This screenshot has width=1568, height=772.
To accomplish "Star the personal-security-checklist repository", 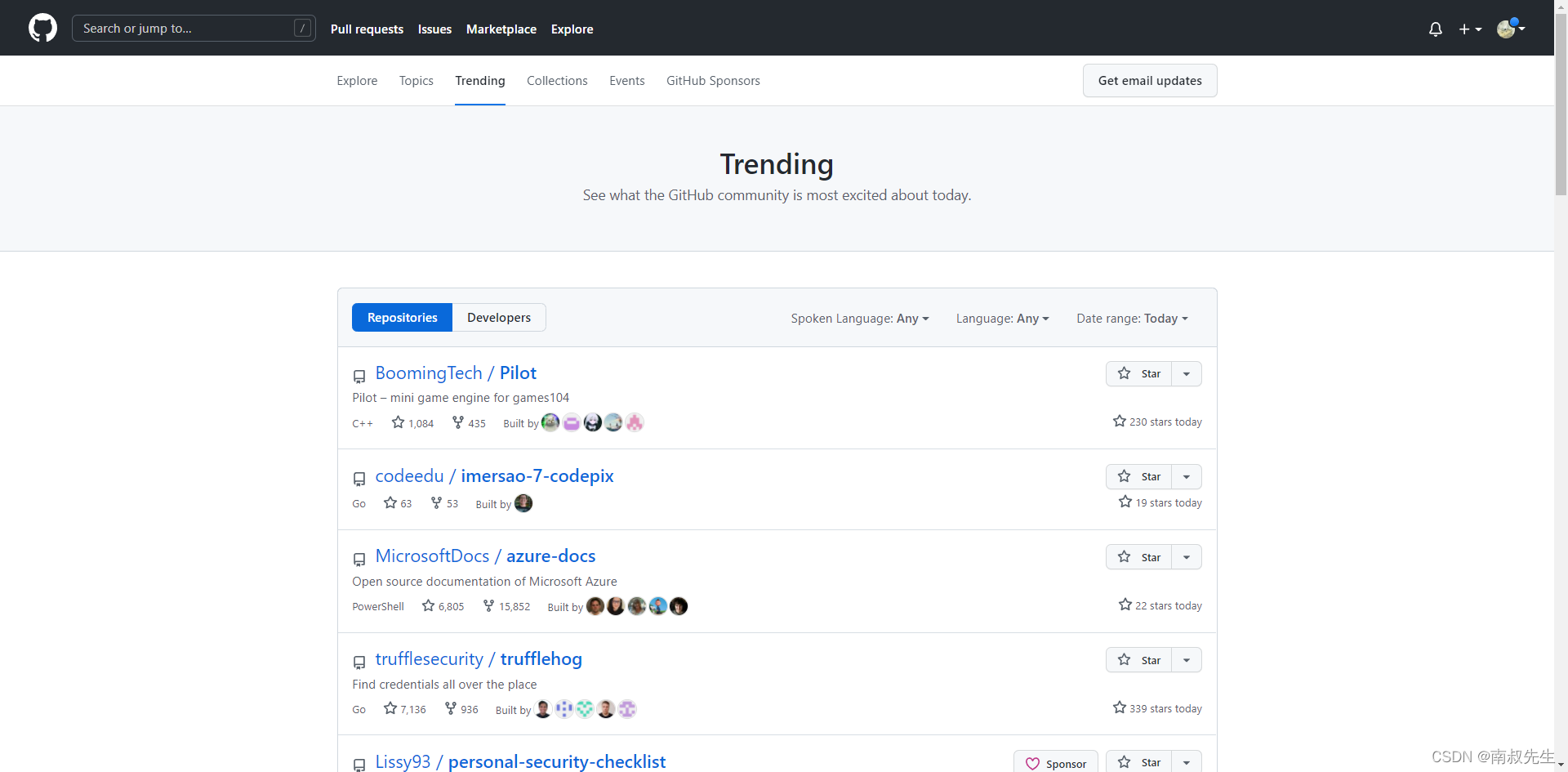I will (x=1139, y=762).
